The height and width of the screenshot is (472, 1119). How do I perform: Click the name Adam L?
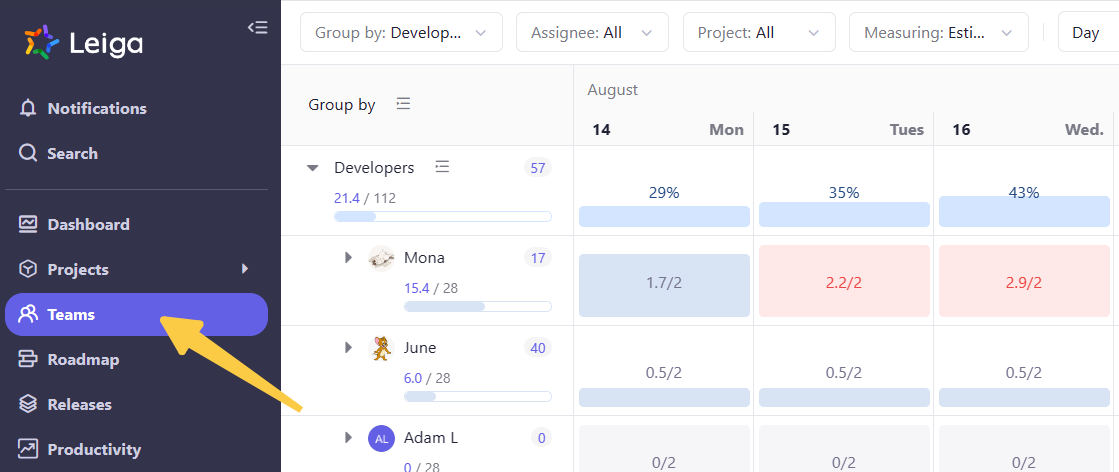(430, 438)
